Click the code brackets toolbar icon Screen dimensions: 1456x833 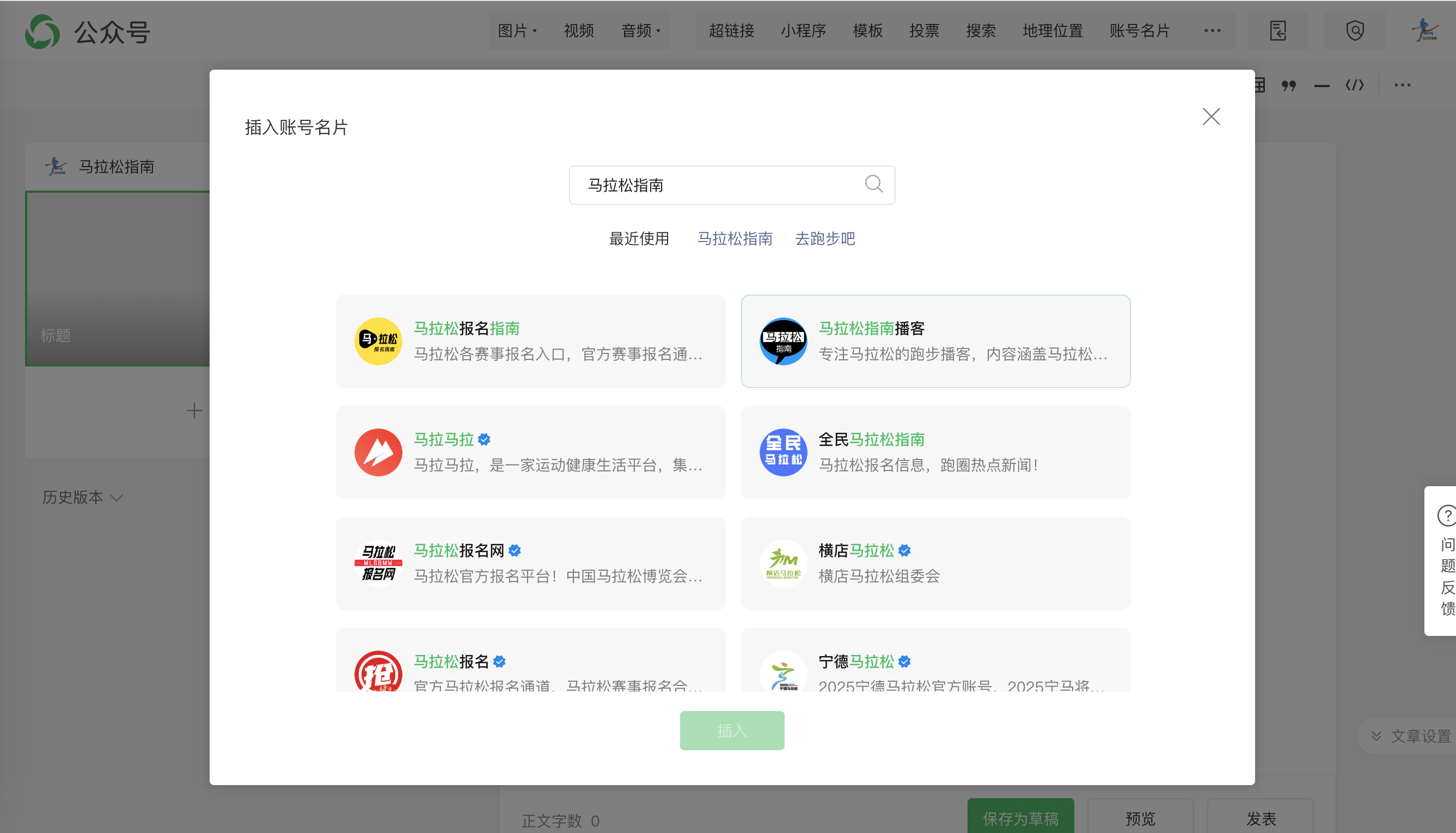pos(1354,86)
